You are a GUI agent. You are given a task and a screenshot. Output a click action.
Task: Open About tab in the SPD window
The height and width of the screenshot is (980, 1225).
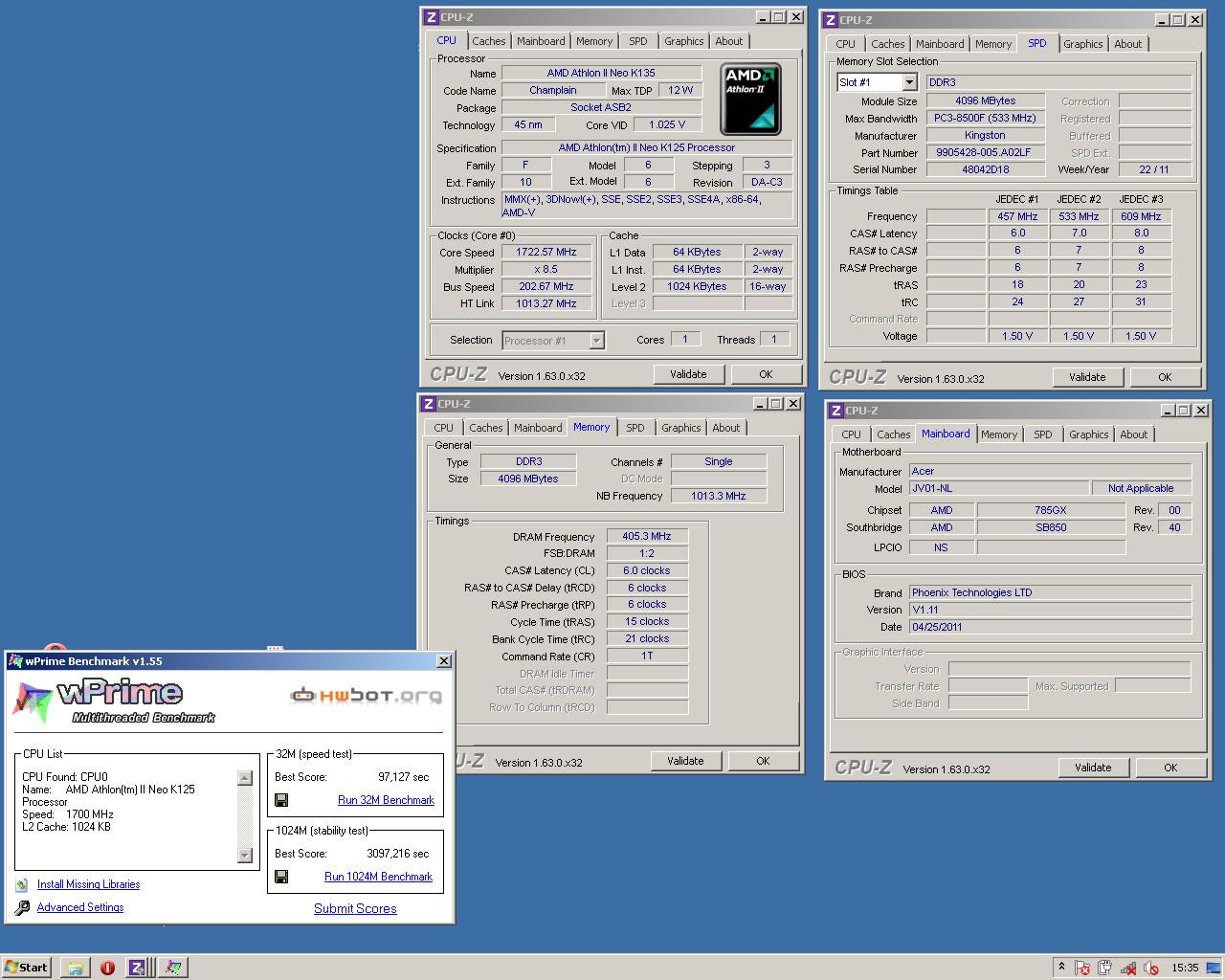[1128, 44]
